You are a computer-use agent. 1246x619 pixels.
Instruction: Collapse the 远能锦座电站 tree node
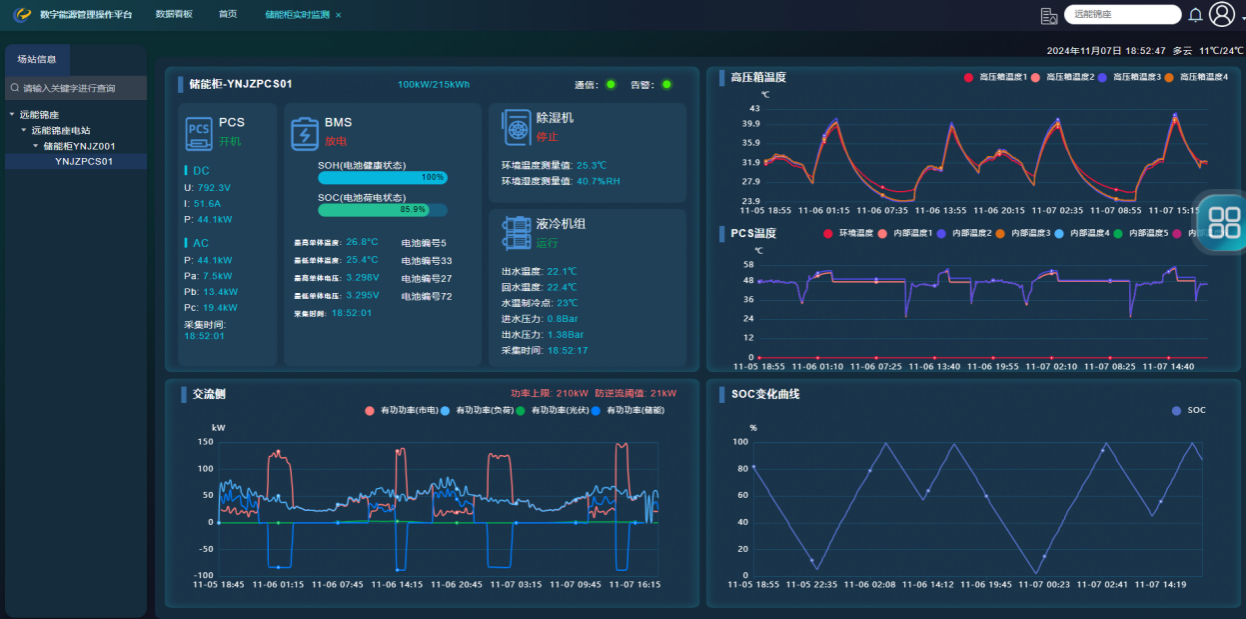point(24,130)
